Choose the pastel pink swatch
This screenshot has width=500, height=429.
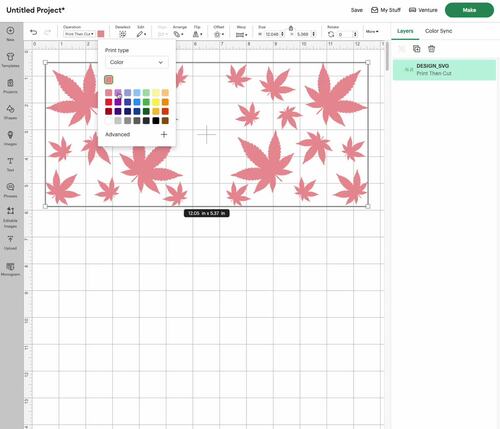(109, 93)
